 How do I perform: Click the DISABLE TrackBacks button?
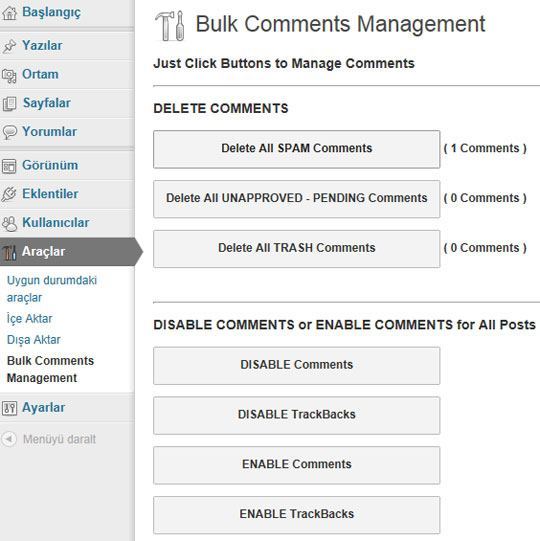(x=297, y=415)
